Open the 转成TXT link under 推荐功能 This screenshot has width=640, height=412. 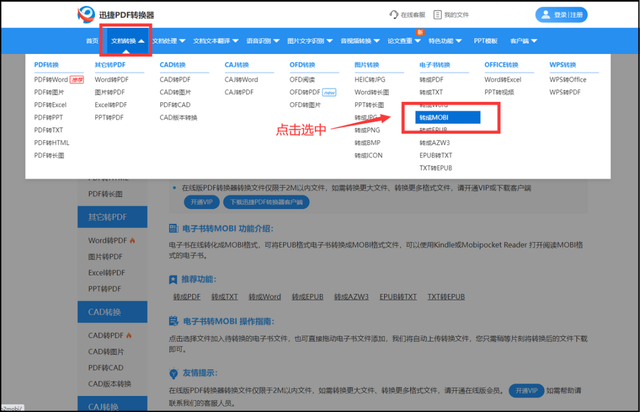pos(224,297)
